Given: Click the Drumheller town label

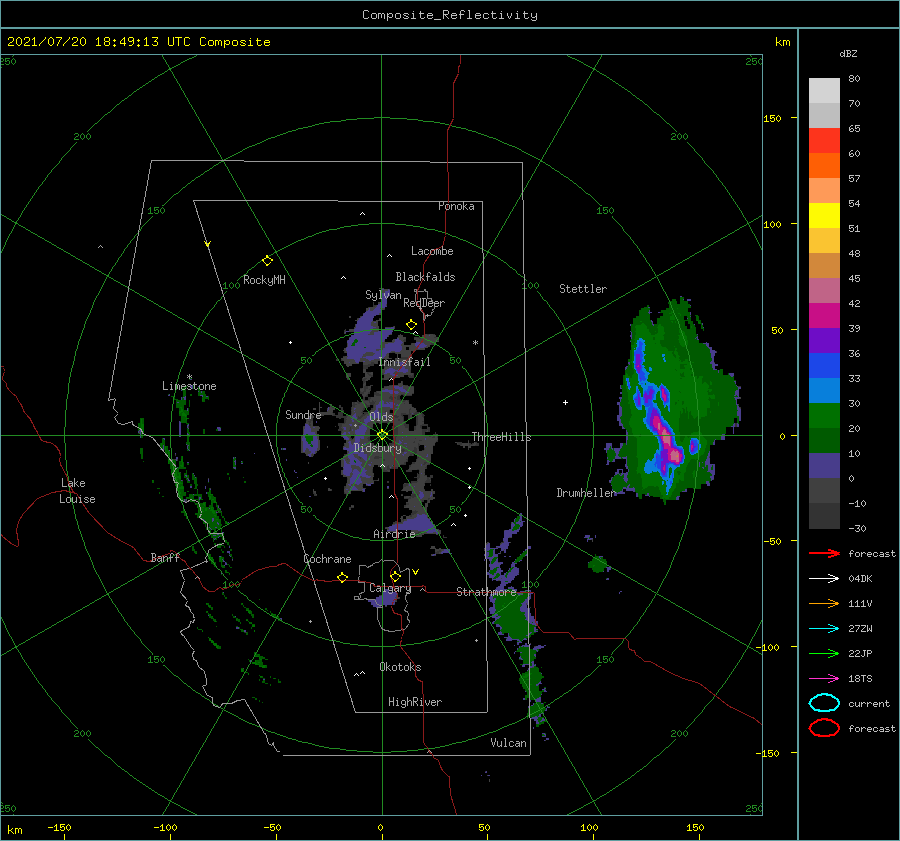Looking at the screenshot, I should tap(586, 493).
